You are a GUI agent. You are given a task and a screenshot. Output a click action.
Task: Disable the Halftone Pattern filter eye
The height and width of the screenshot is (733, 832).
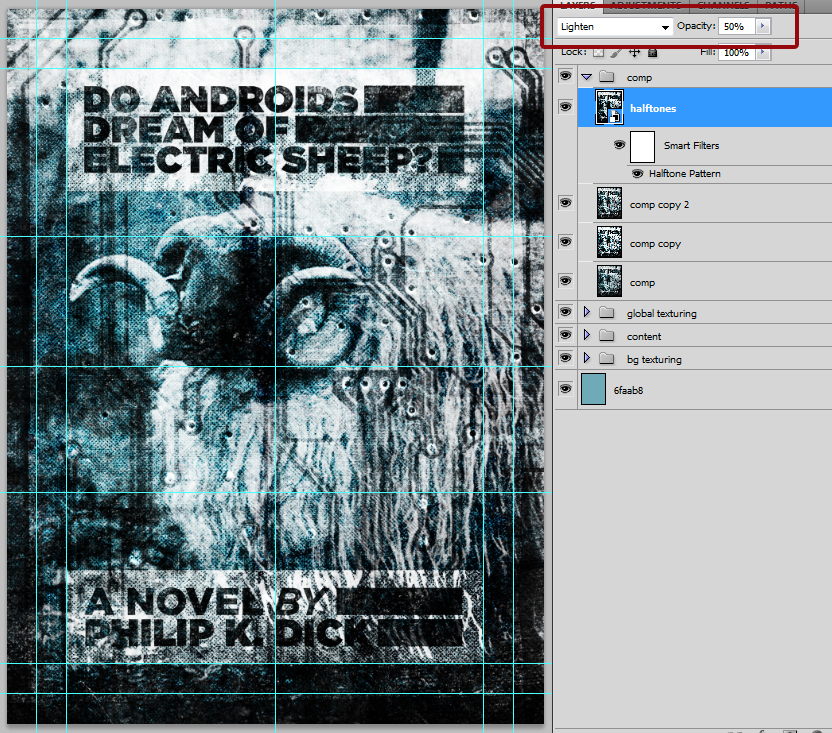point(637,174)
